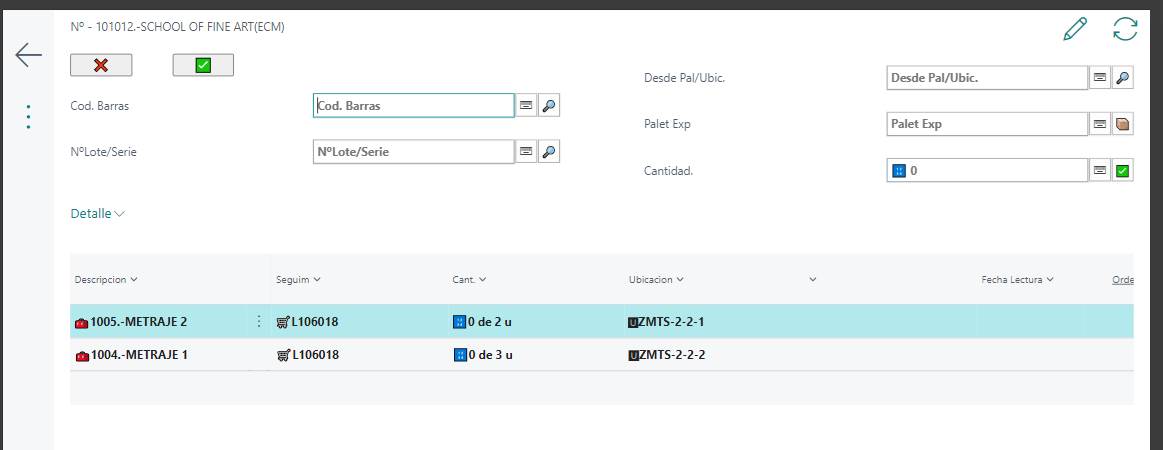Image resolution: width=1163 pixels, height=450 pixels.
Task: Click location ZMTS-2-2-1
Action: tap(671, 322)
